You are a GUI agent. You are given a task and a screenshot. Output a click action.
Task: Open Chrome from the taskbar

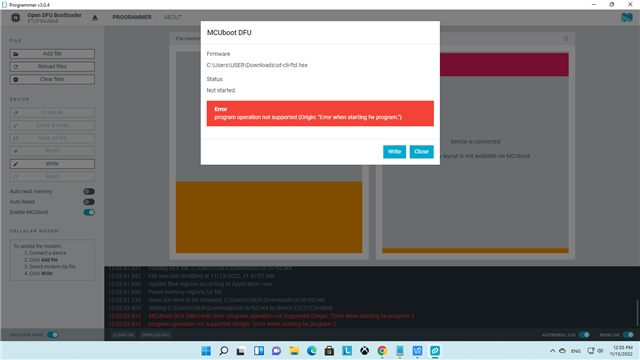(382, 351)
